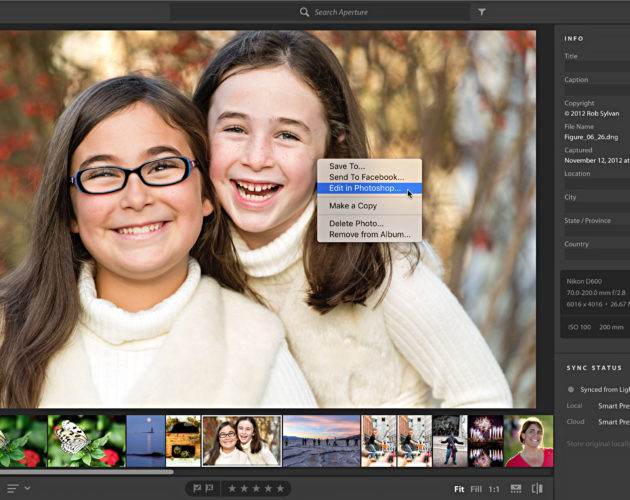This screenshot has height=500, width=630.
Task: Click the Country input field
Action: pyautogui.click(x=597, y=255)
